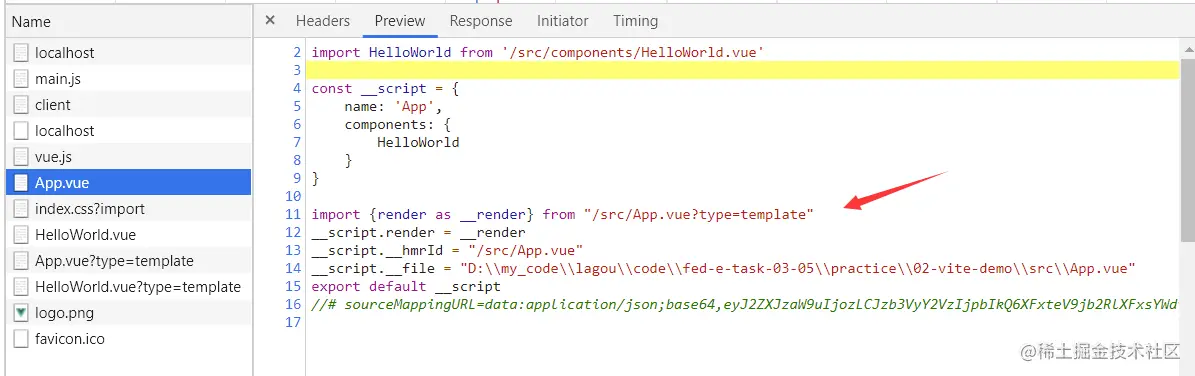
Task: Select the App.vue request row
Action: pos(129,182)
